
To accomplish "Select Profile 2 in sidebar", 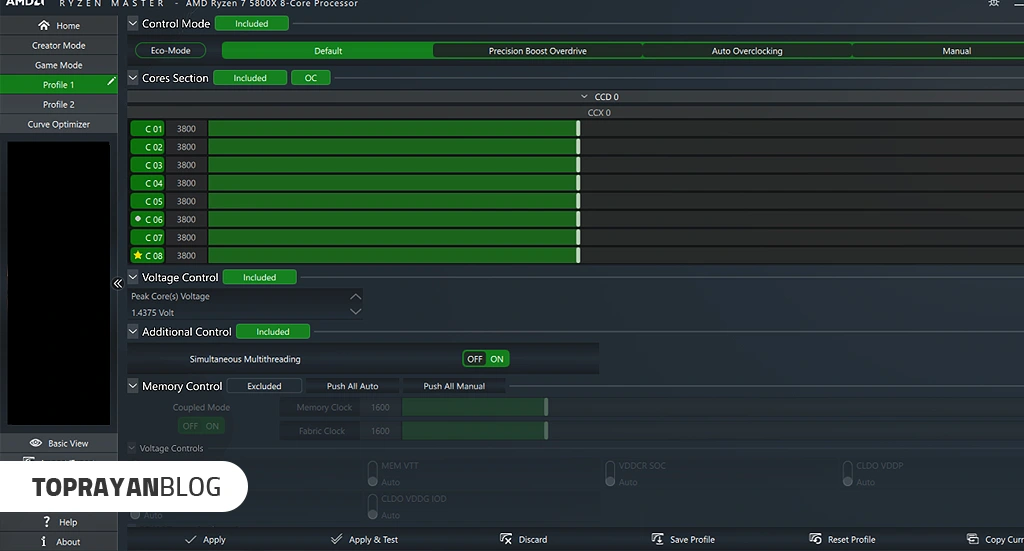I will pos(59,104).
